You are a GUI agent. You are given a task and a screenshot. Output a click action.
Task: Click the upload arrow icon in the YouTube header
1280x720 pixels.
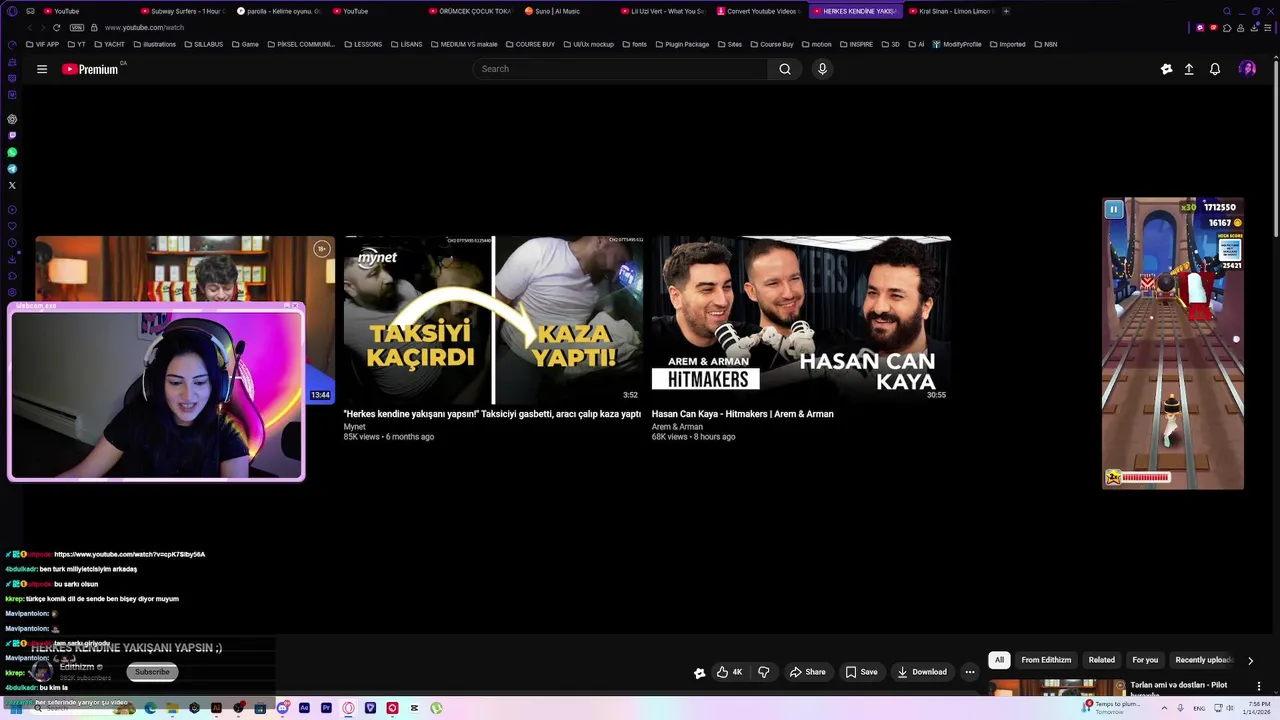point(1189,69)
